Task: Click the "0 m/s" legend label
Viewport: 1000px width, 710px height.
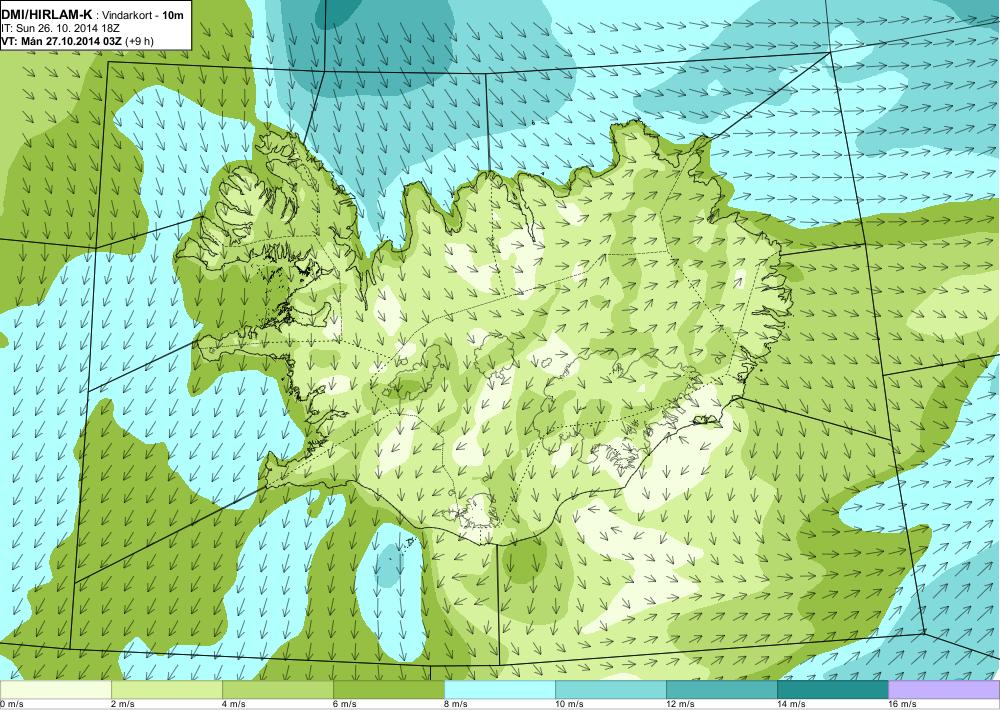Action: pyautogui.click(x=12, y=704)
